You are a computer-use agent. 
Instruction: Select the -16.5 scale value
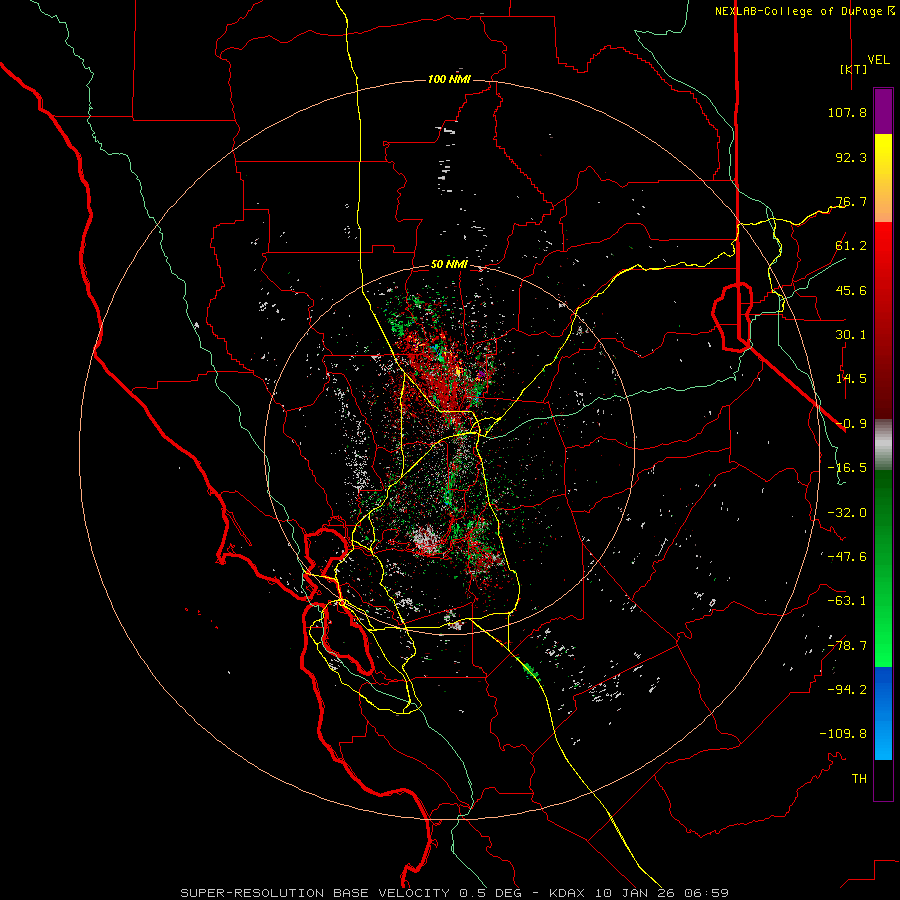click(x=847, y=468)
